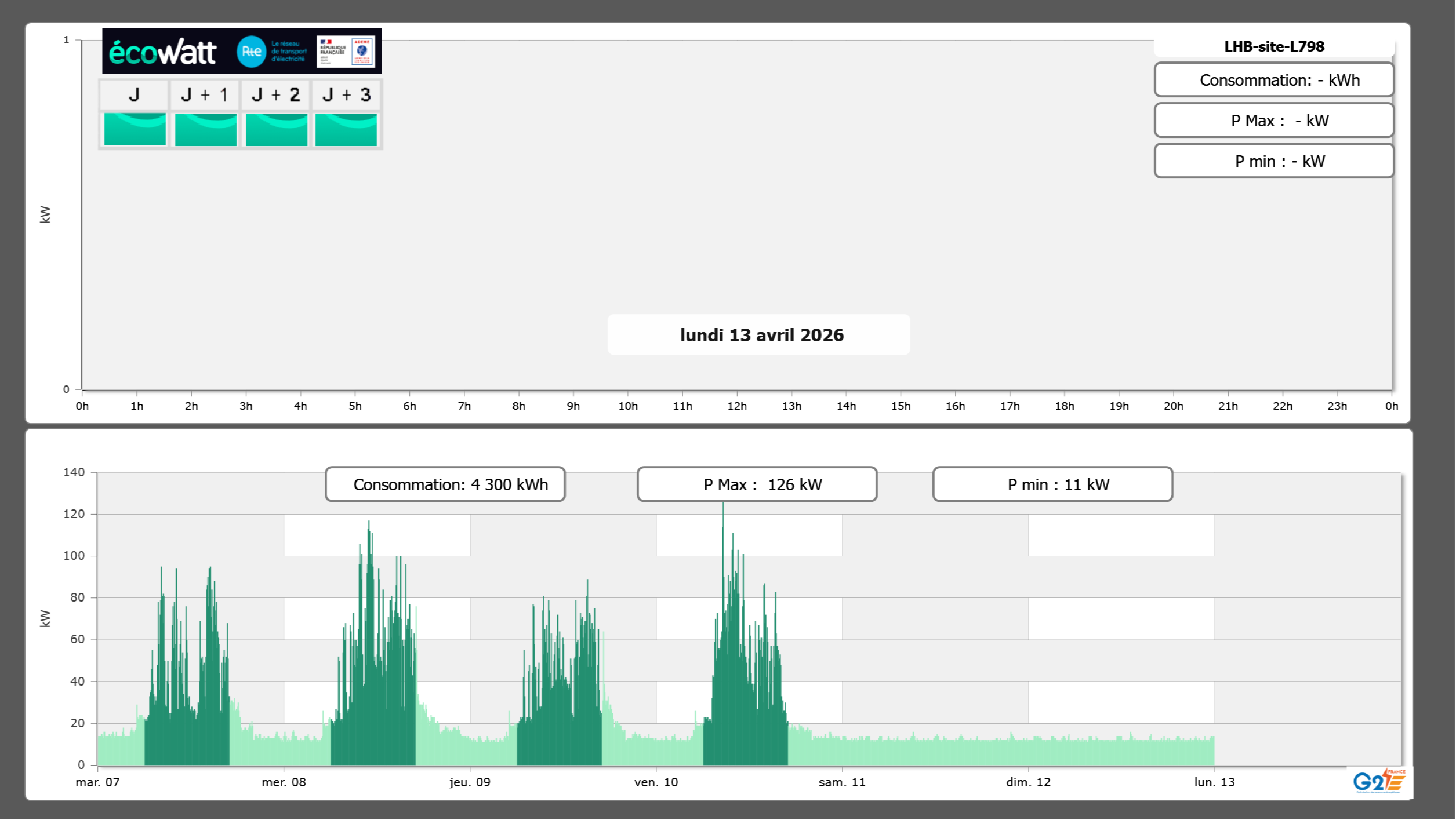Click the green signal icon under J + 2
This screenshot has height=820, width=1456.
pyautogui.click(x=276, y=129)
